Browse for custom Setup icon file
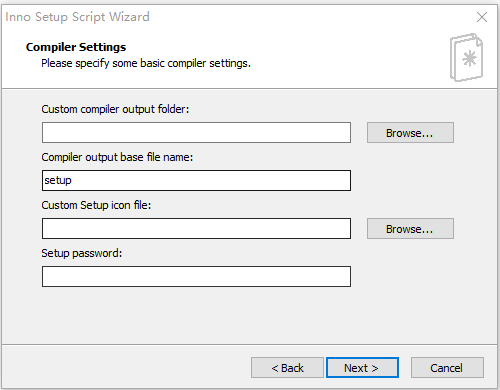This screenshot has width=500, height=390. (410, 228)
